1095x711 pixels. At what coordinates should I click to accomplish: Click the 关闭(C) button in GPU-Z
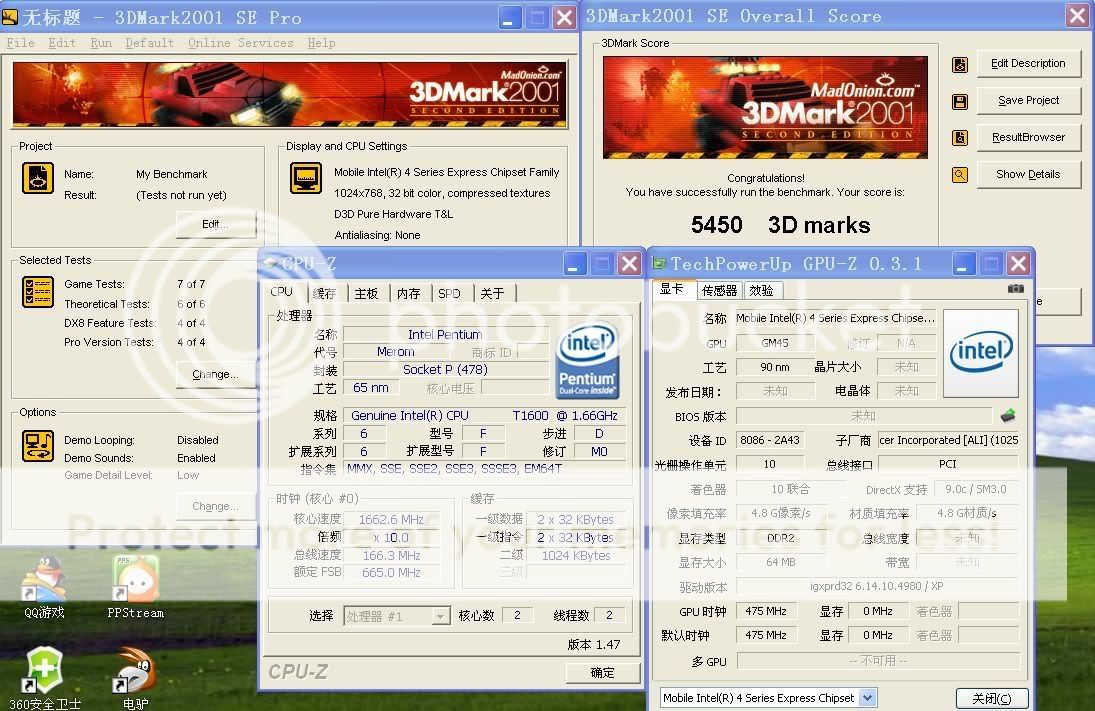click(992, 698)
